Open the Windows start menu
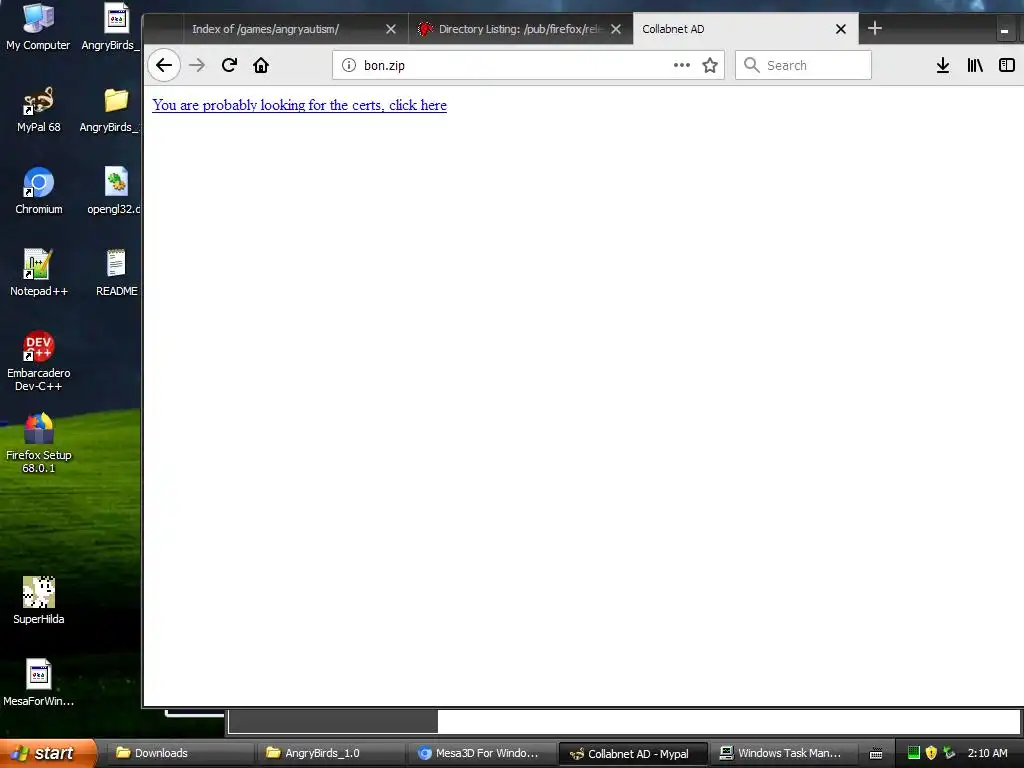 point(48,753)
